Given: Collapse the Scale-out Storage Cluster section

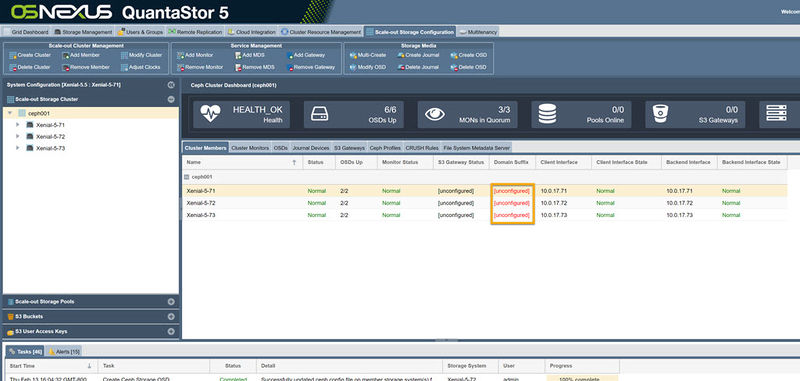Looking at the screenshot, I should 171,99.
